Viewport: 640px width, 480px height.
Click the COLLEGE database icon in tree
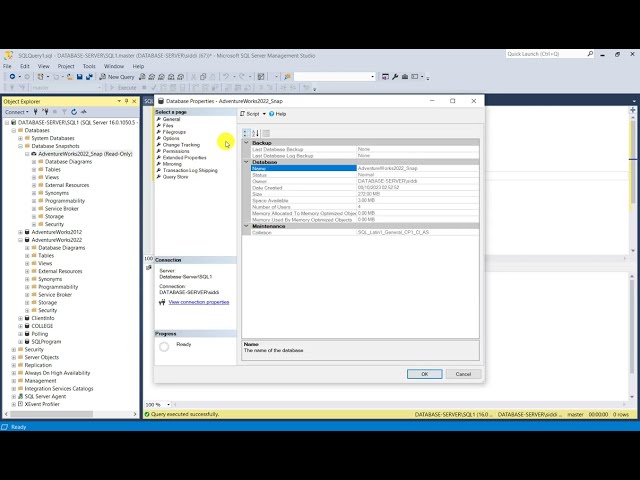pyautogui.click(x=27, y=326)
